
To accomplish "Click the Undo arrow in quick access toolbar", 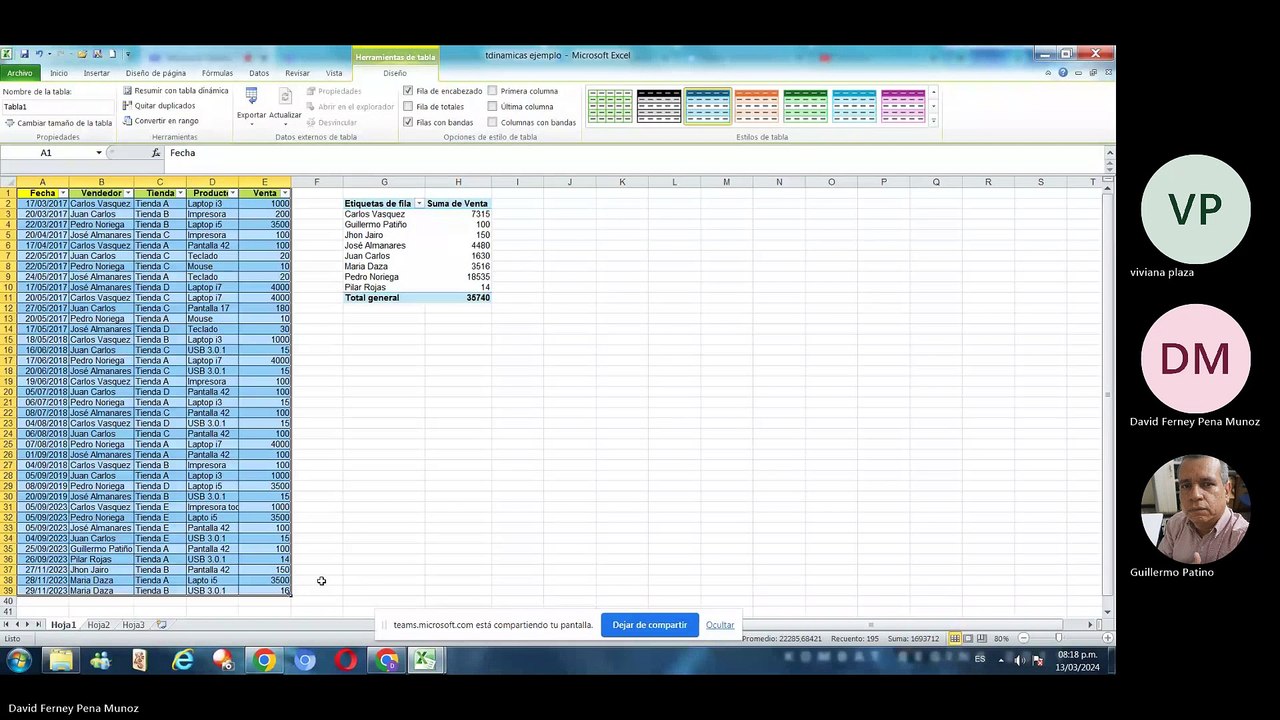I will pos(39,54).
